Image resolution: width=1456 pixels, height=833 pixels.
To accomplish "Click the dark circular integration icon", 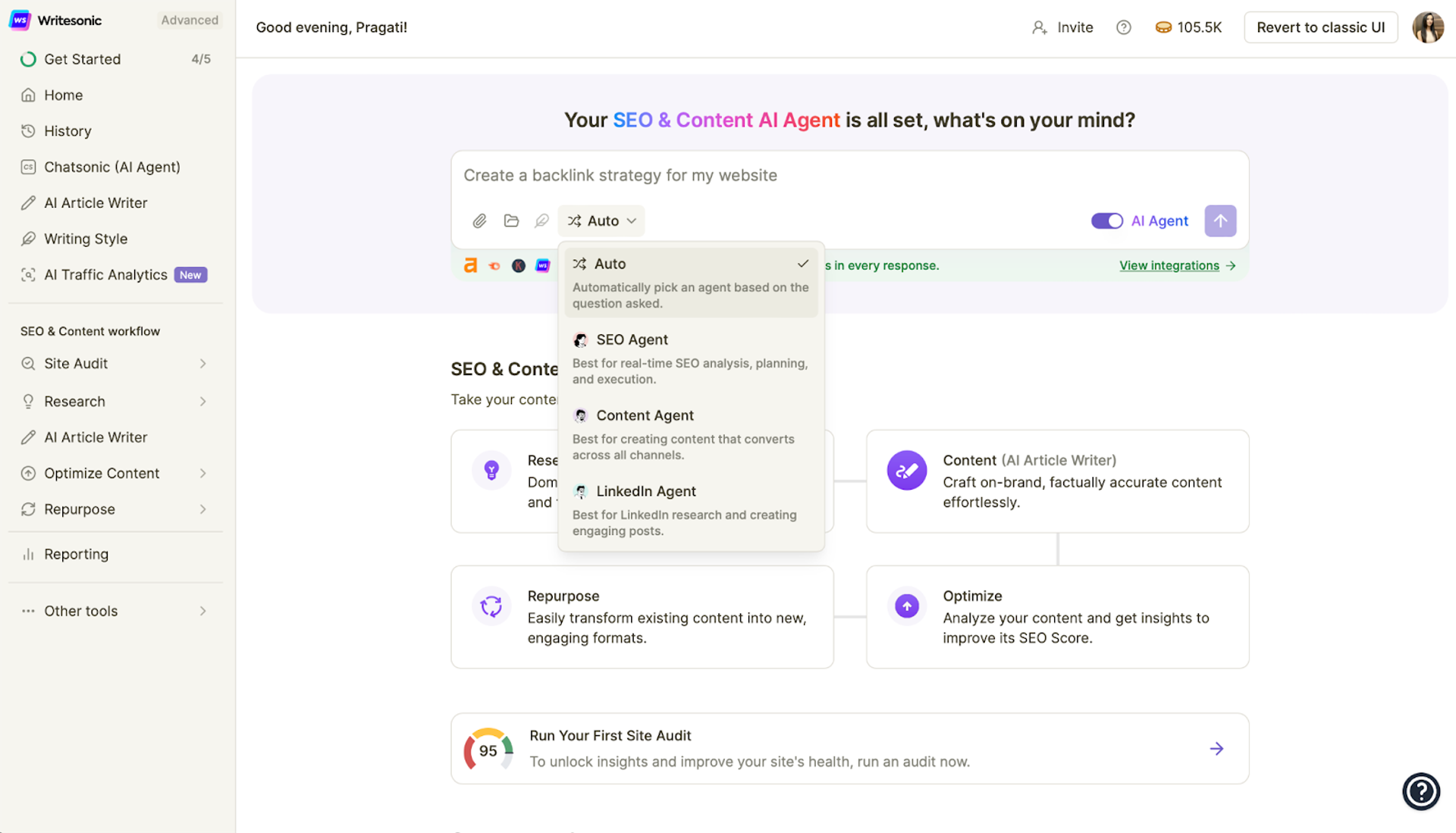I will pos(519,265).
